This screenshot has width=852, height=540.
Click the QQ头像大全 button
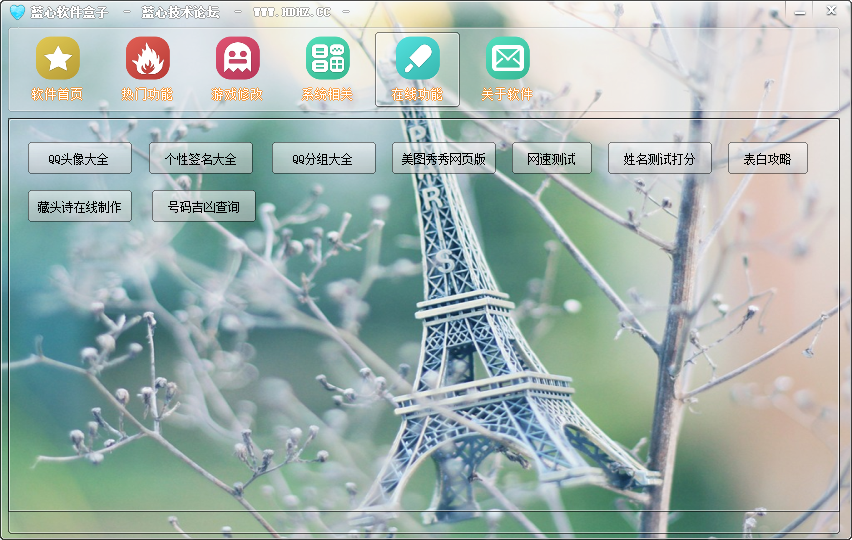[x=80, y=158]
